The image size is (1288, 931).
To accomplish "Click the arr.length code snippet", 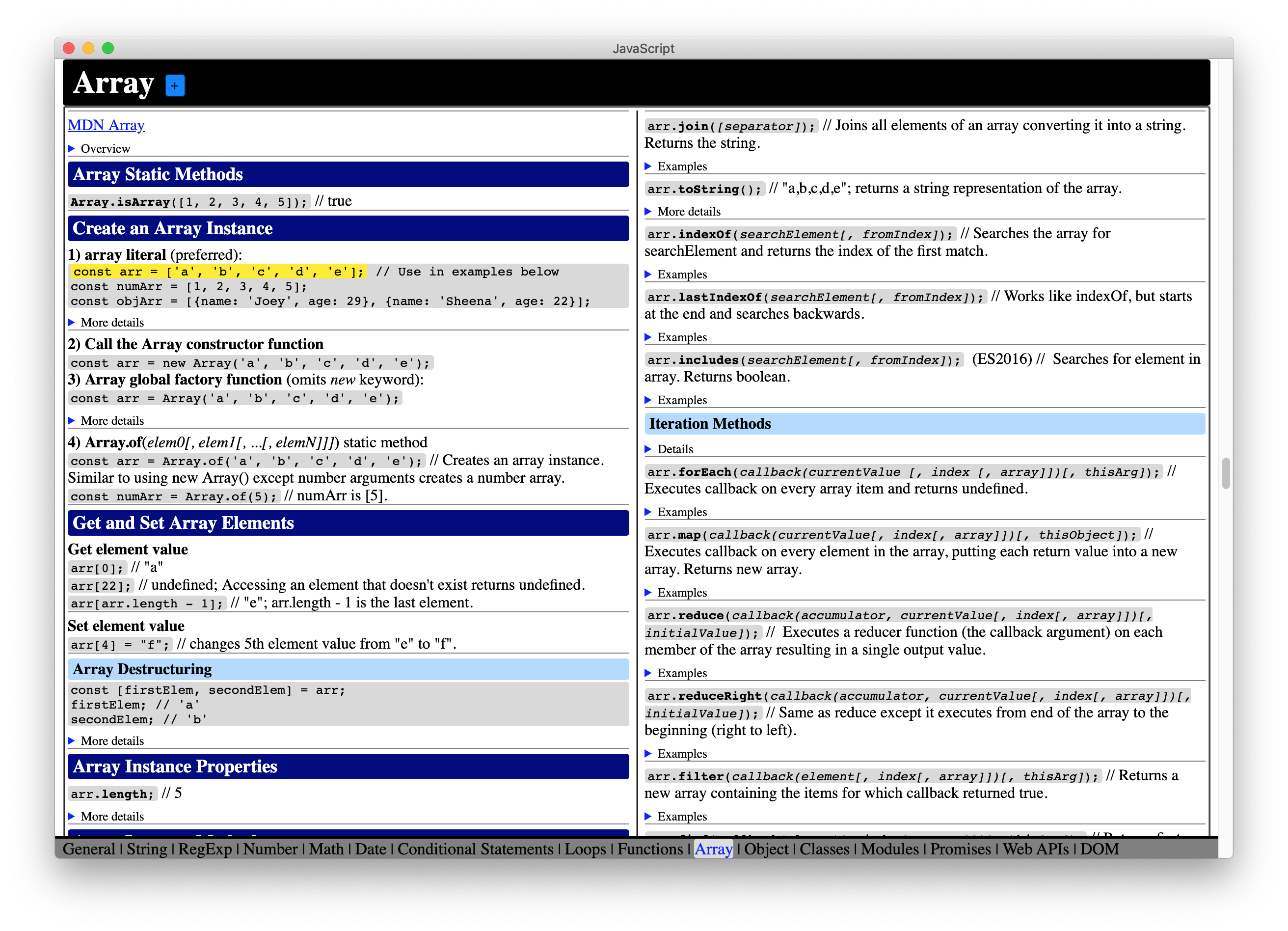I will [x=112, y=794].
